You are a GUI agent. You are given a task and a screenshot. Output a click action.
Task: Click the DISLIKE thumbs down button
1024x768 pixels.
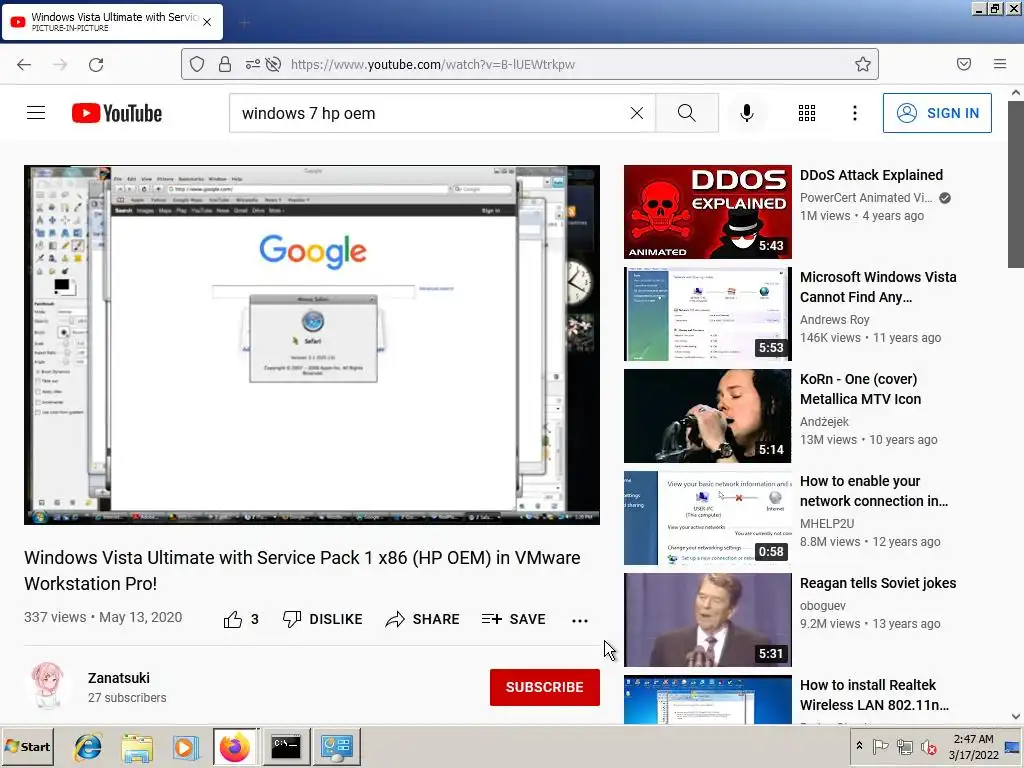pyautogui.click(x=323, y=619)
